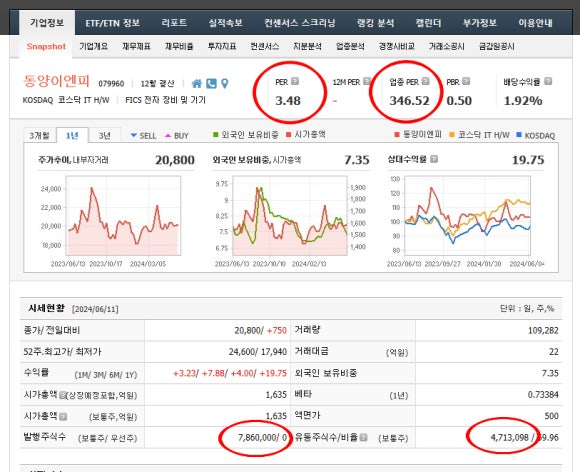
Task: Go to 금감원공시 sub-tab
Action: 496,47
